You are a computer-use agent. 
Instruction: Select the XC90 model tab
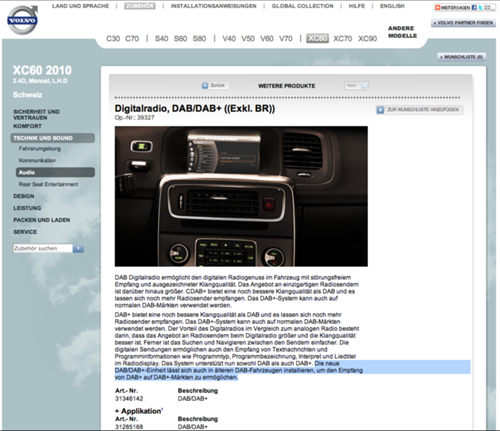(368, 39)
